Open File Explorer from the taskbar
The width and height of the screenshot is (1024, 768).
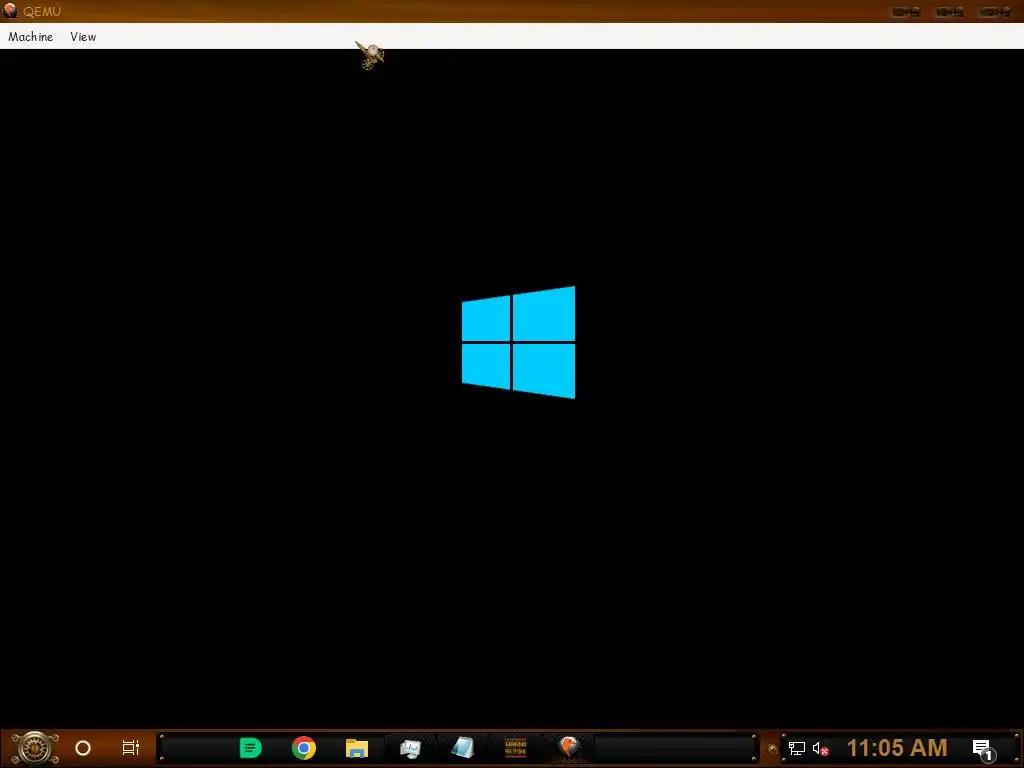357,748
